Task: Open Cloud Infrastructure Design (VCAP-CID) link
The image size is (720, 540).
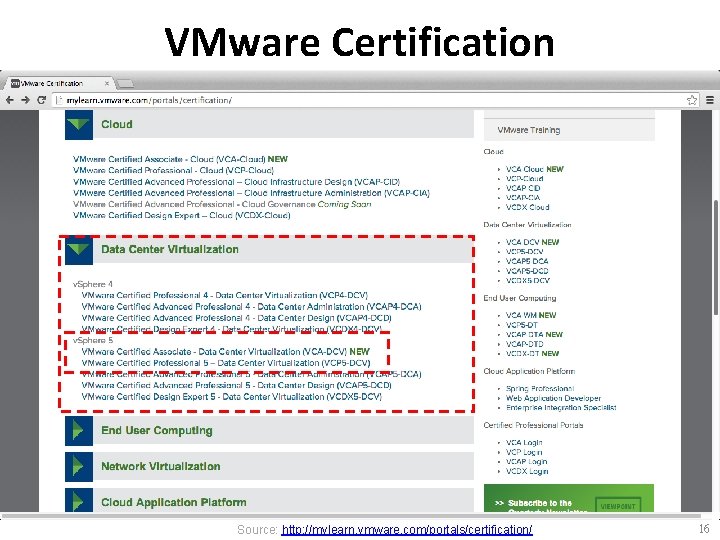Action: pyautogui.click(x=236, y=182)
